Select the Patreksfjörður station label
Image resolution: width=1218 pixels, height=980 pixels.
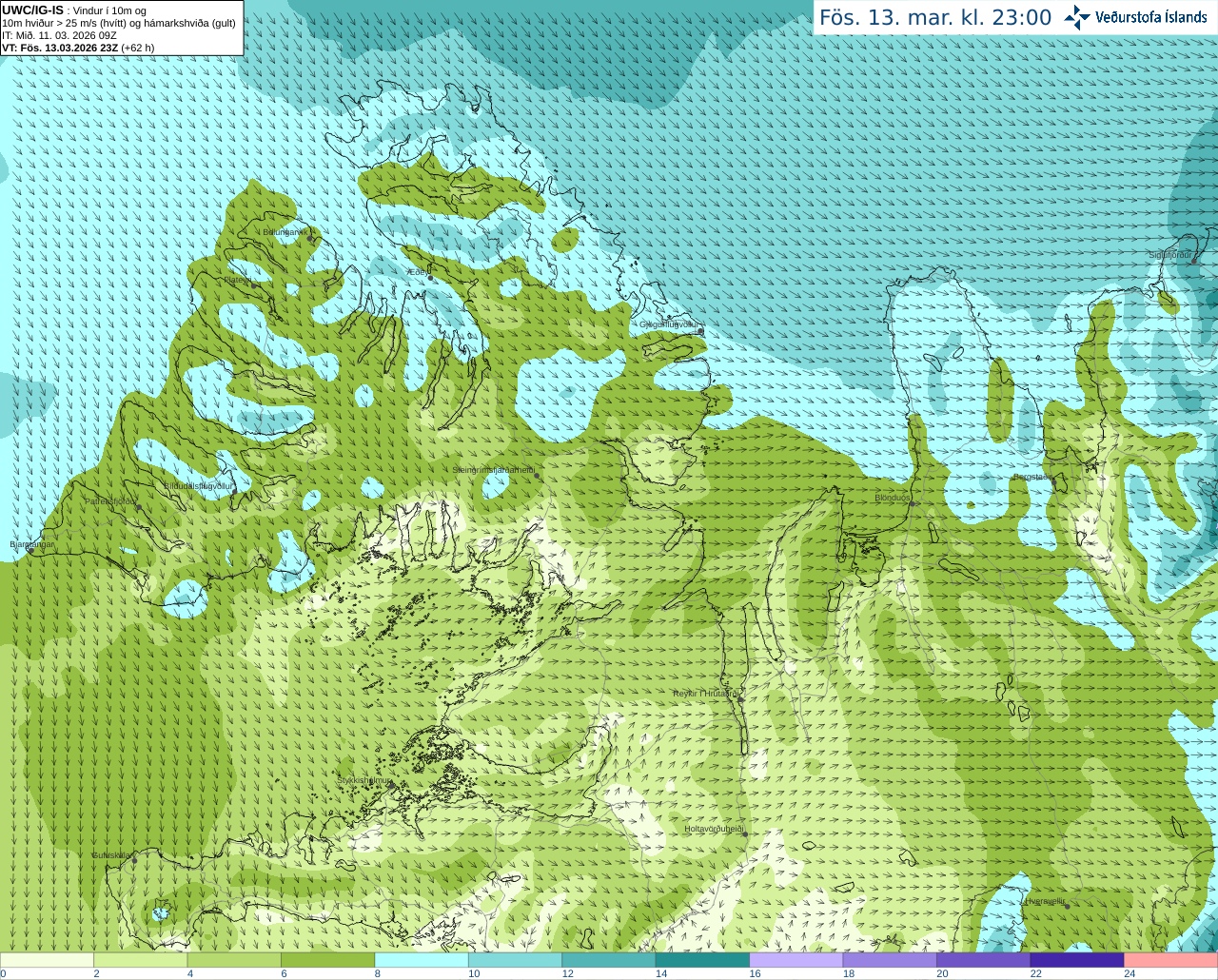(110, 500)
